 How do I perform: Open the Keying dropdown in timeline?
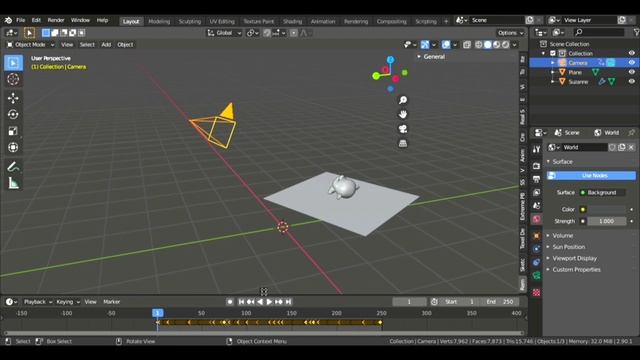click(x=68, y=302)
